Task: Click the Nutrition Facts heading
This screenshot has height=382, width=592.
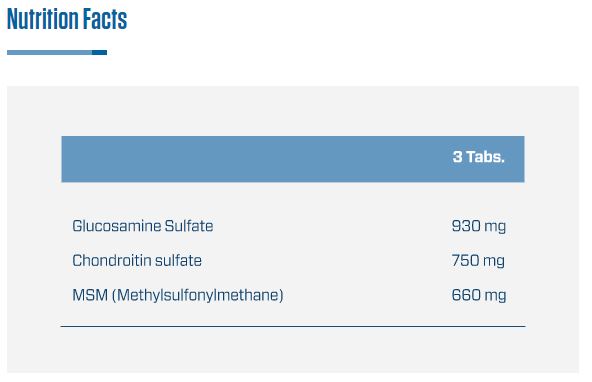Action: tap(67, 19)
